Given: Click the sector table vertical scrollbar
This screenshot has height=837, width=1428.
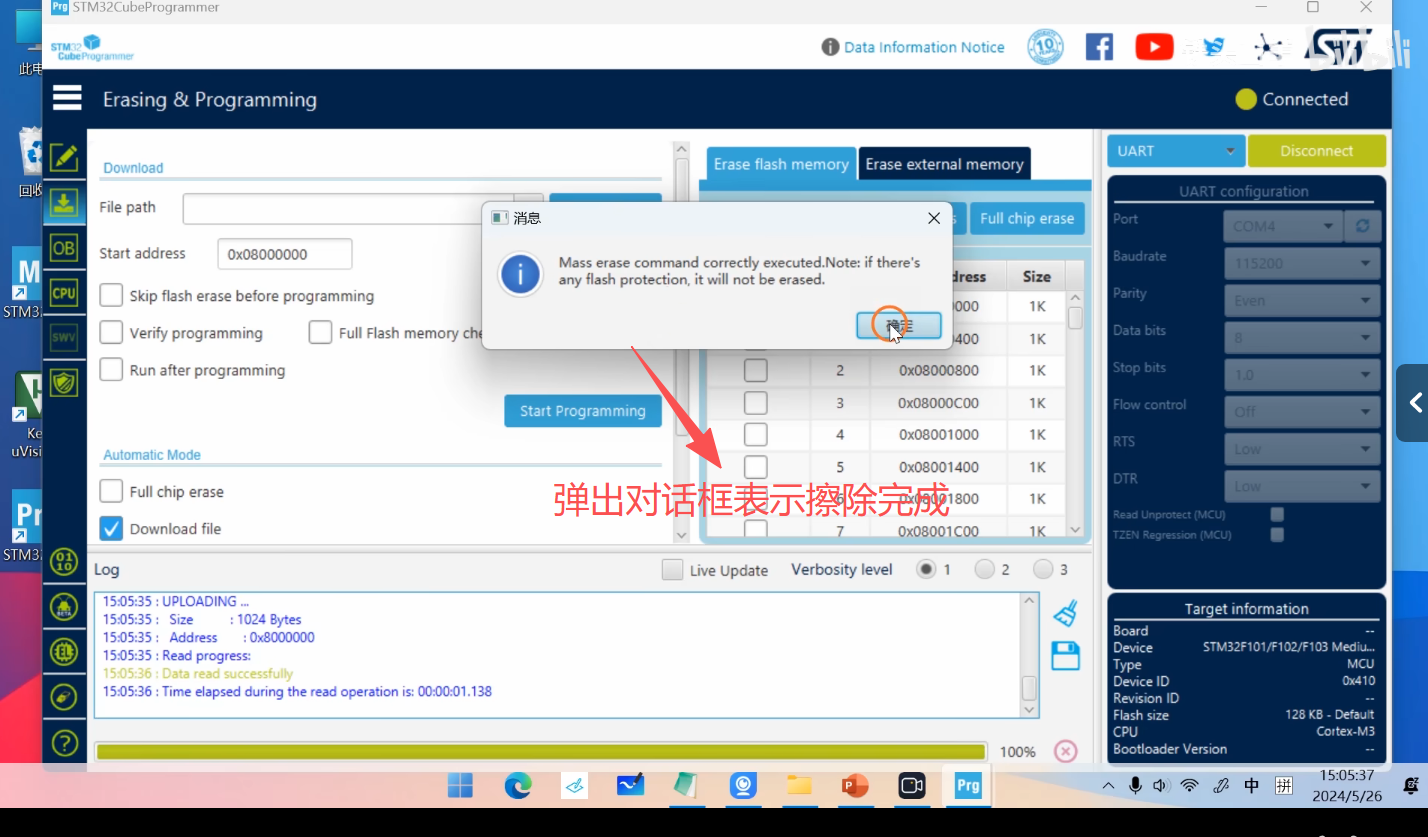Looking at the screenshot, I should click(1075, 414).
